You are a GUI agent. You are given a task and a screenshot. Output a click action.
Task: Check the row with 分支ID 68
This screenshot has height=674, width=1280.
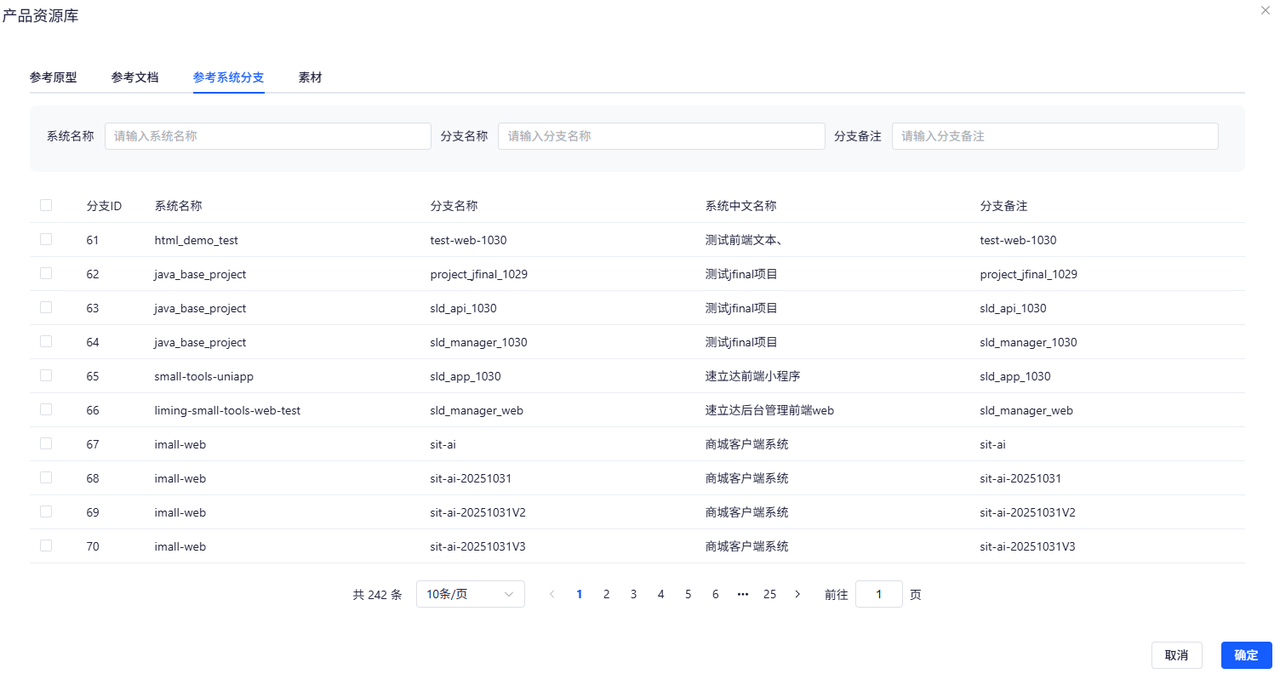46,477
